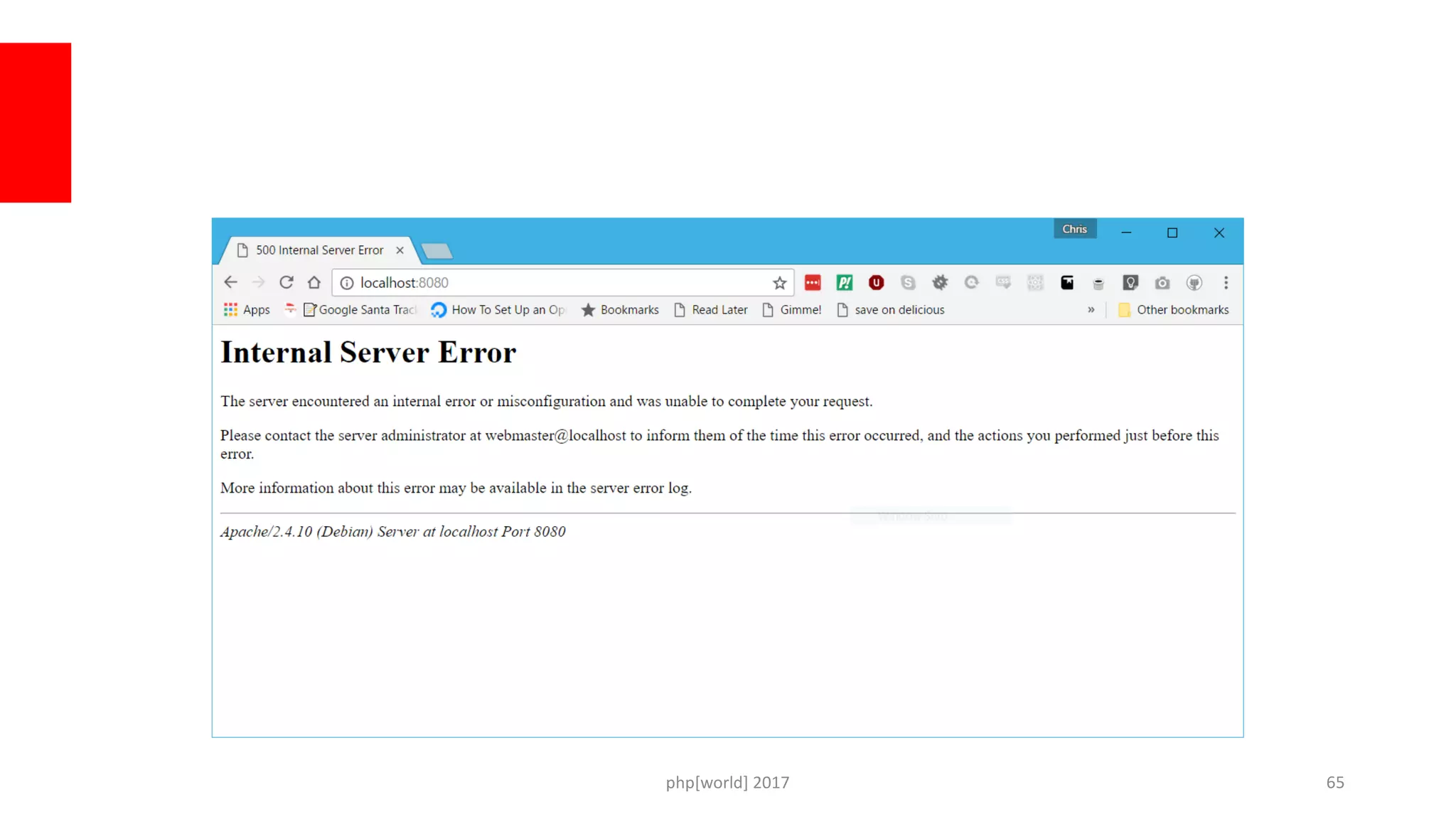Click the GitHub Octocat extension icon

click(x=1194, y=283)
